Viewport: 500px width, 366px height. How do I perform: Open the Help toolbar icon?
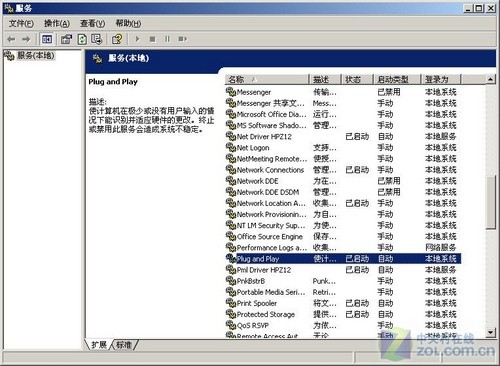tap(117, 39)
